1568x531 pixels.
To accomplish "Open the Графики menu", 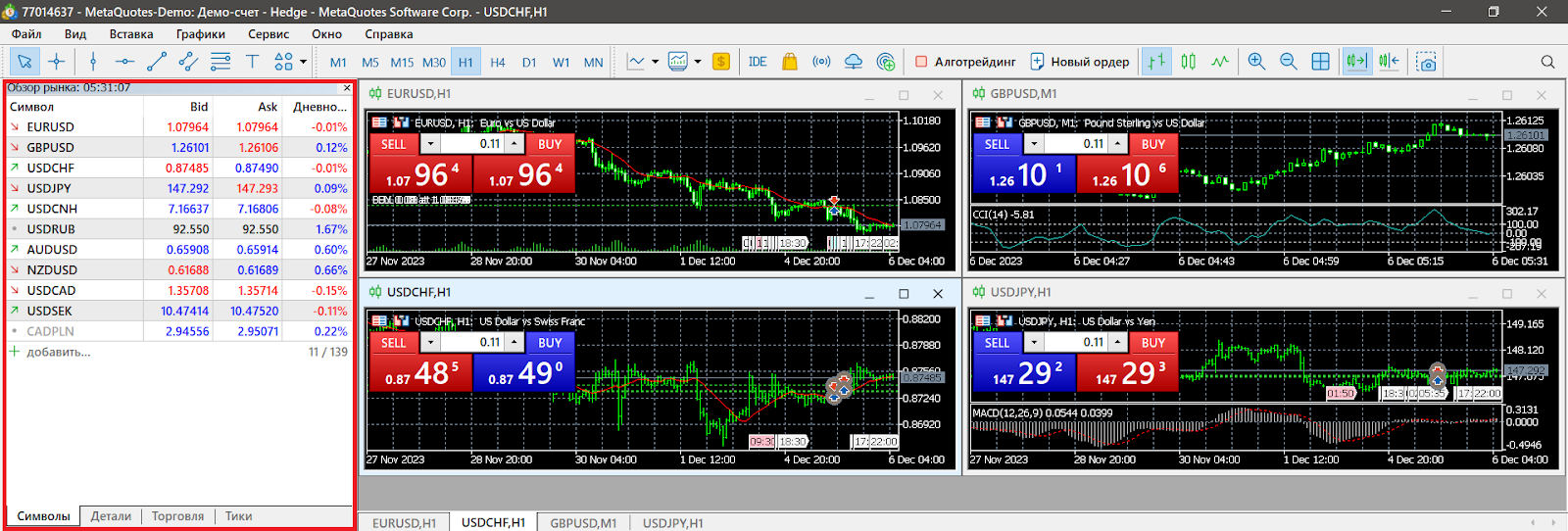I will pyautogui.click(x=200, y=34).
